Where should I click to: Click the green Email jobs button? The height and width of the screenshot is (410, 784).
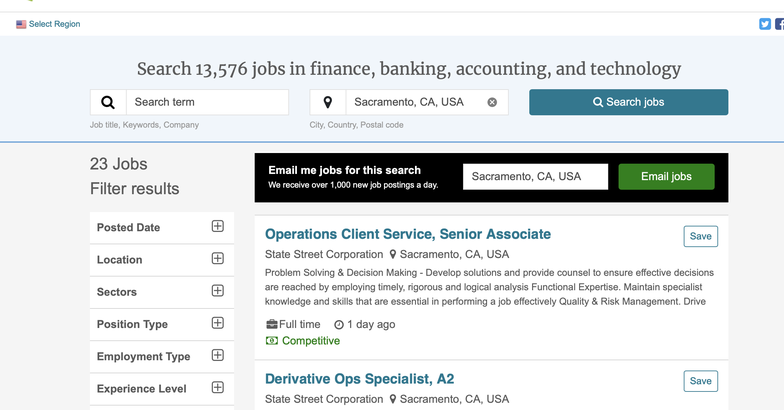coord(666,176)
